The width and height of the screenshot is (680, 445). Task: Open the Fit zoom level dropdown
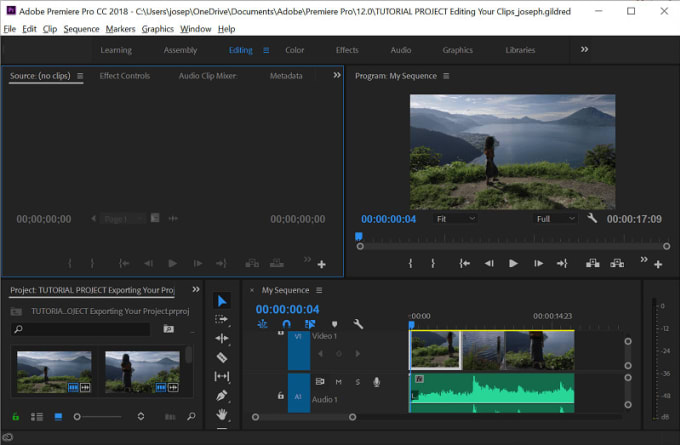455,219
